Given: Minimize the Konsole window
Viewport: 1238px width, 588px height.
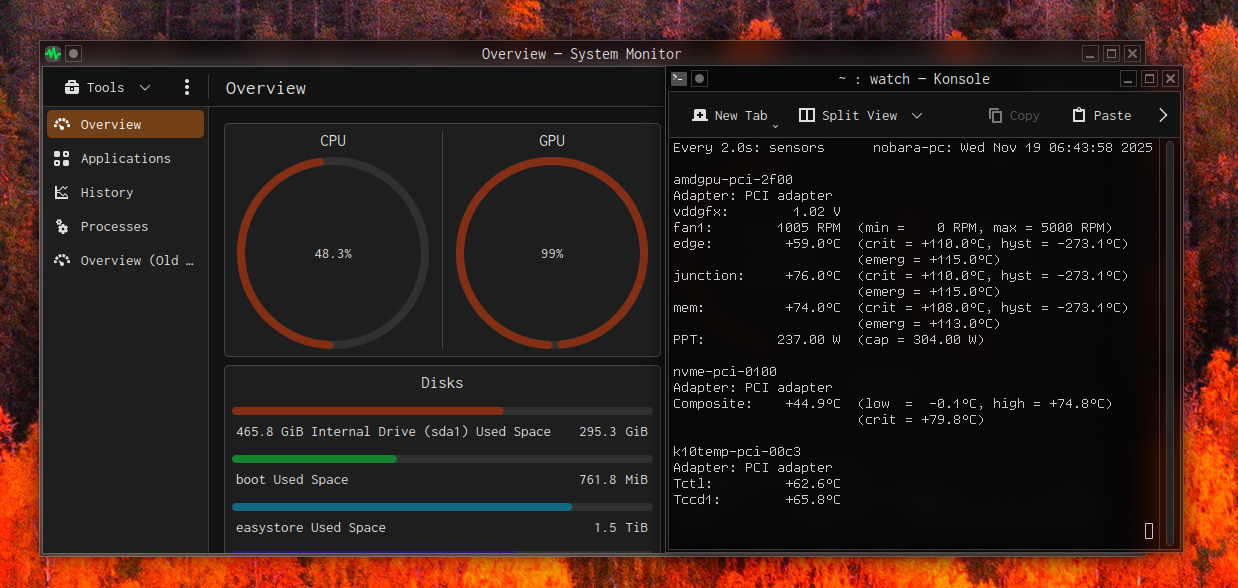Looking at the screenshot, I should (1128, 78).
